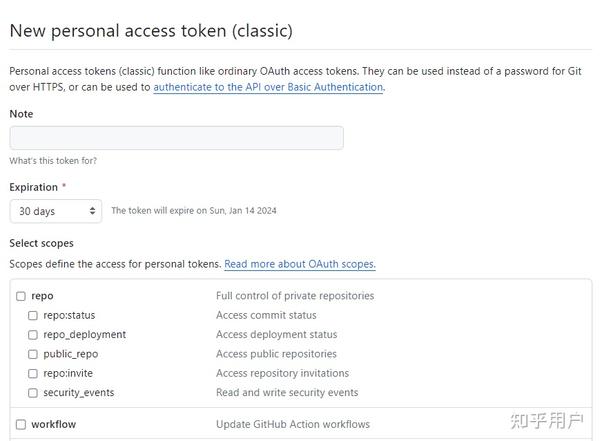
Task: Check the workflow scope checkbox
Action: click(20, 425)
